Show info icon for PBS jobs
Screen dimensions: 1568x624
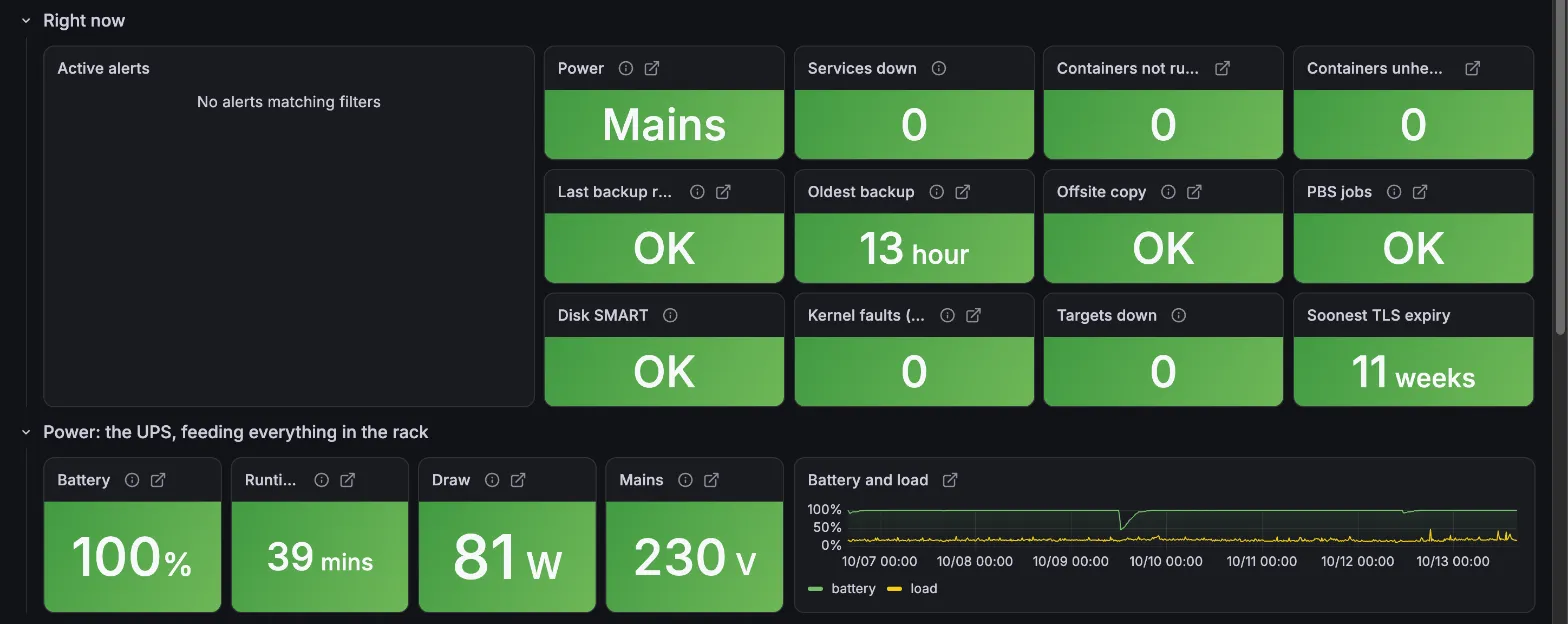click(x=1394, y=192)
